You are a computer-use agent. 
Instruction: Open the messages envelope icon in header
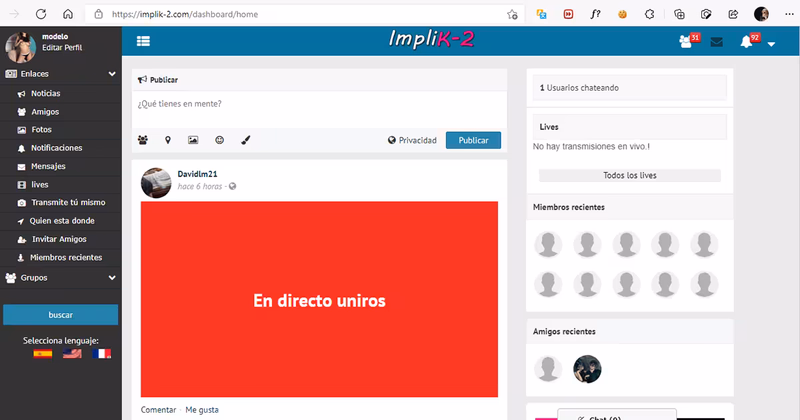[716, 42]
